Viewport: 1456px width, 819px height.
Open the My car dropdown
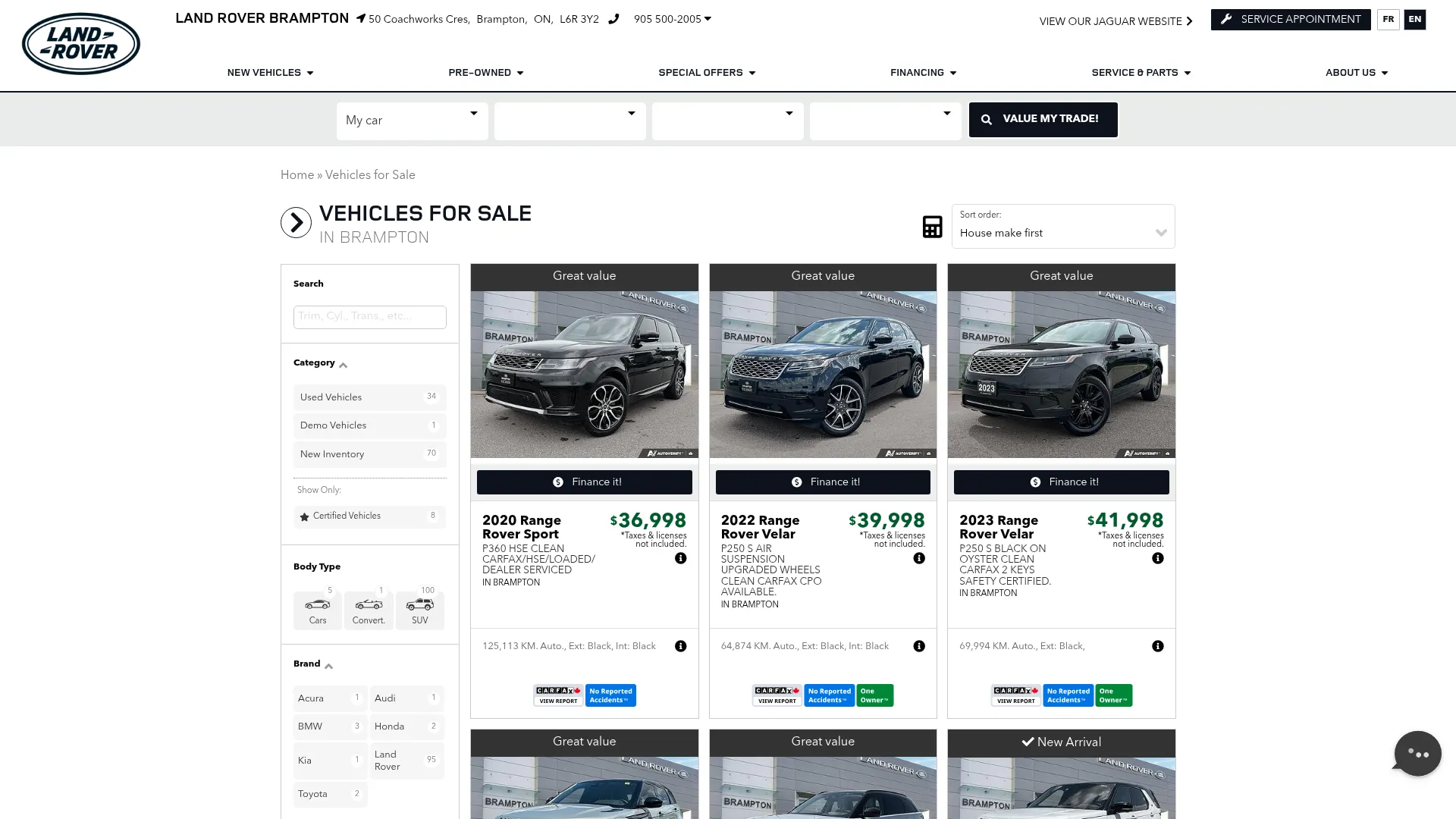tap(413, 121)
